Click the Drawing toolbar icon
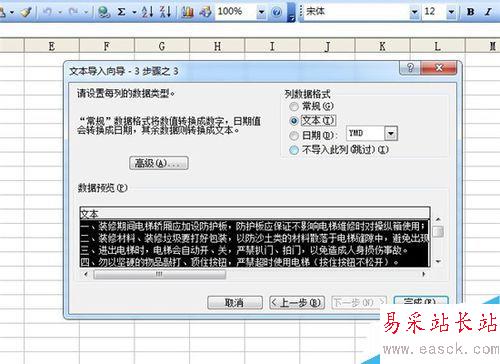 click(x=205, y=12)
